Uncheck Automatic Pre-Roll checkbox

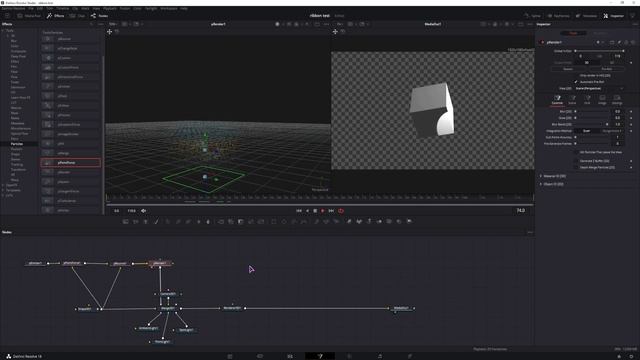click(576, 82)
